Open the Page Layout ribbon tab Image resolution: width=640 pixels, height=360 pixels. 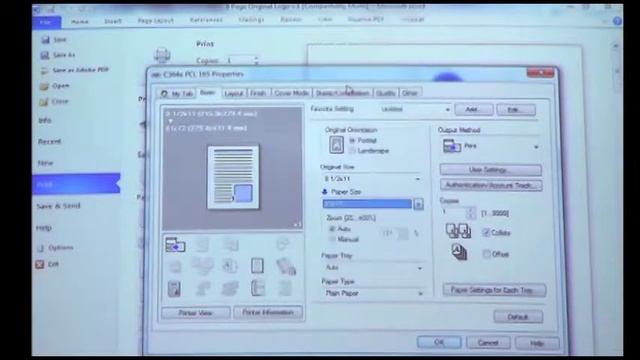coord(156,20)
